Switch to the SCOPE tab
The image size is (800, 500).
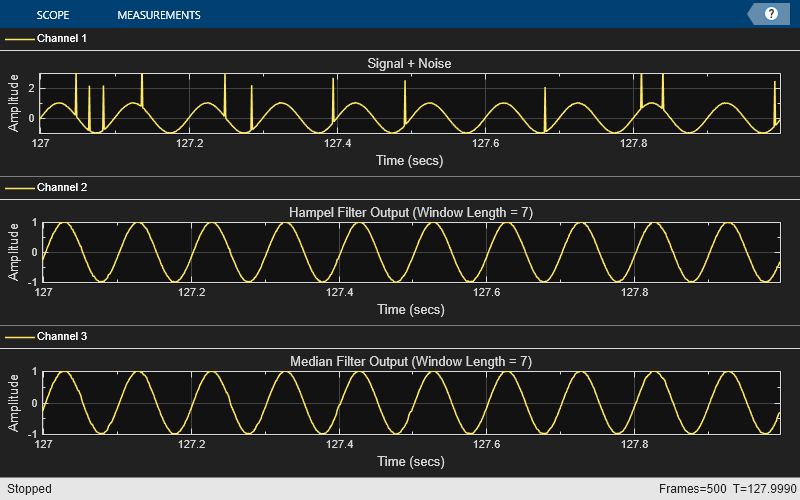(52, 15)
